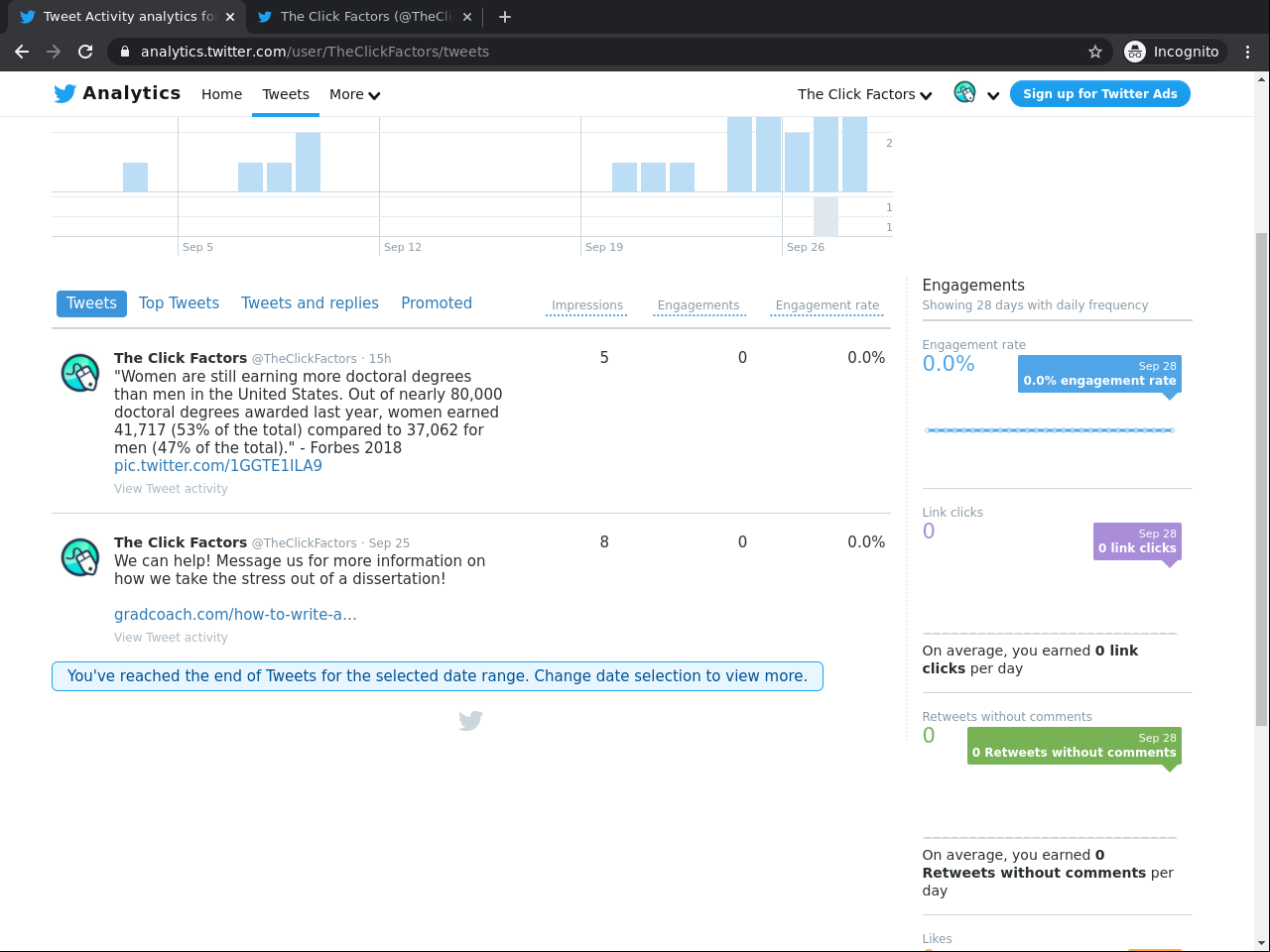Close the Tweet Activity analytics tab

tap(230, 17)
